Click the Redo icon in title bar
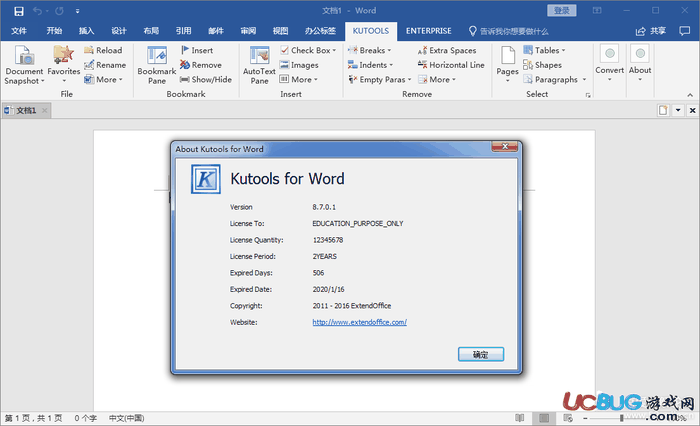The width and height of the screenshot is (700, 426). 59,11
